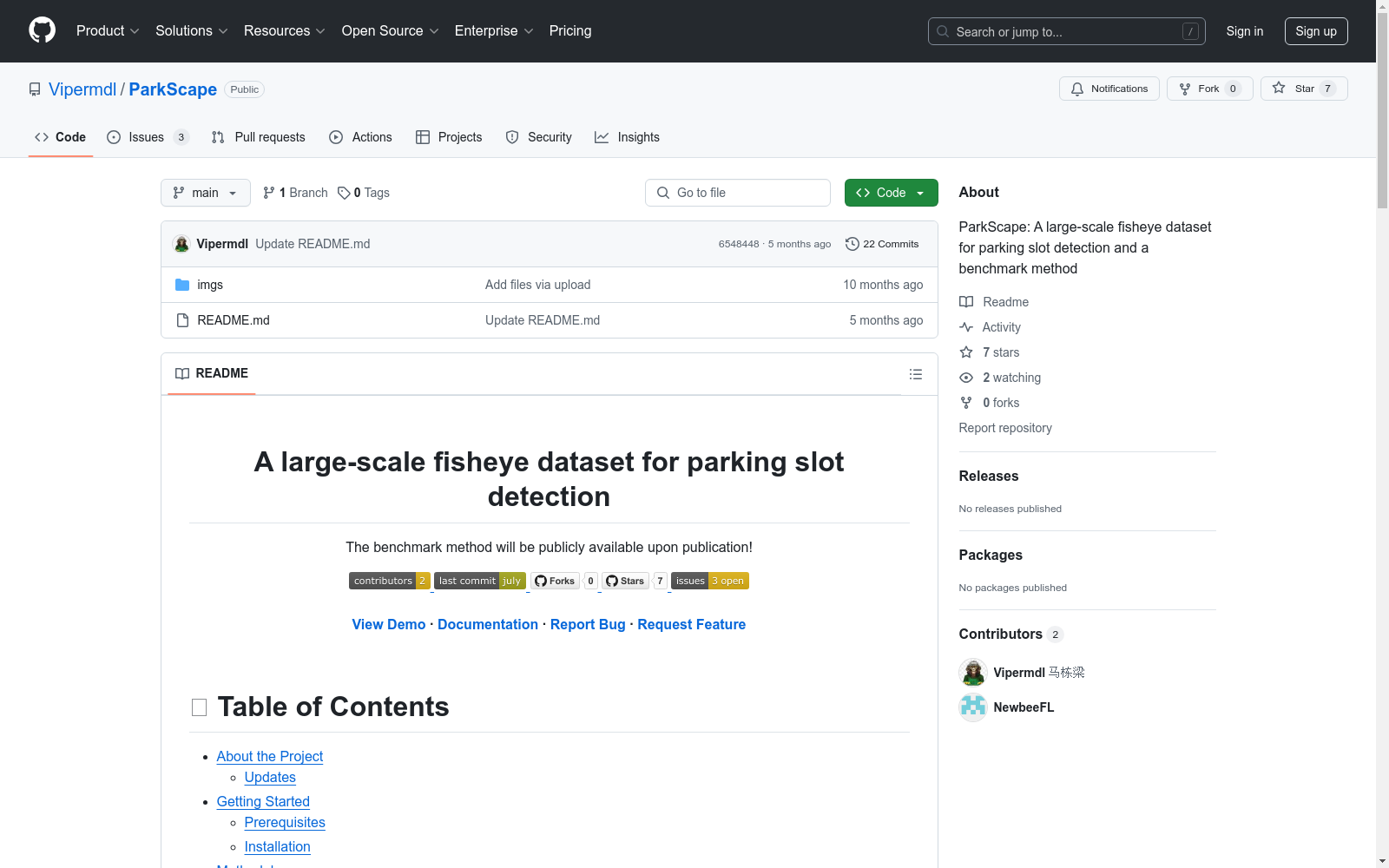The image size is (1389, 868).
Task: View the 0 Tags link
Action: click(364, 193)
